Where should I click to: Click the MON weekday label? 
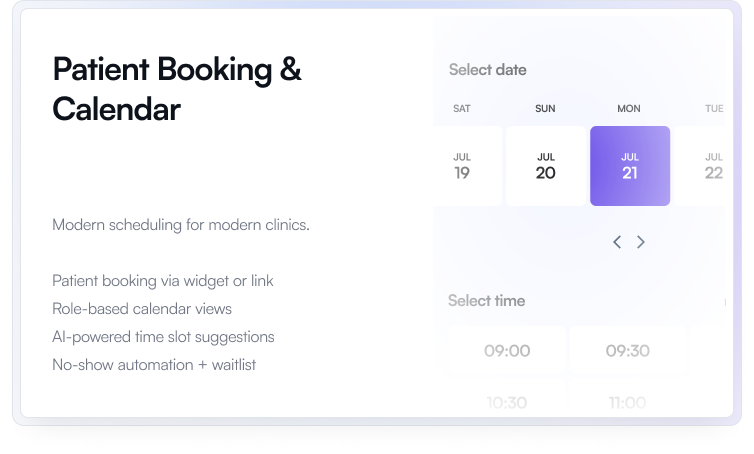[629, 108]
